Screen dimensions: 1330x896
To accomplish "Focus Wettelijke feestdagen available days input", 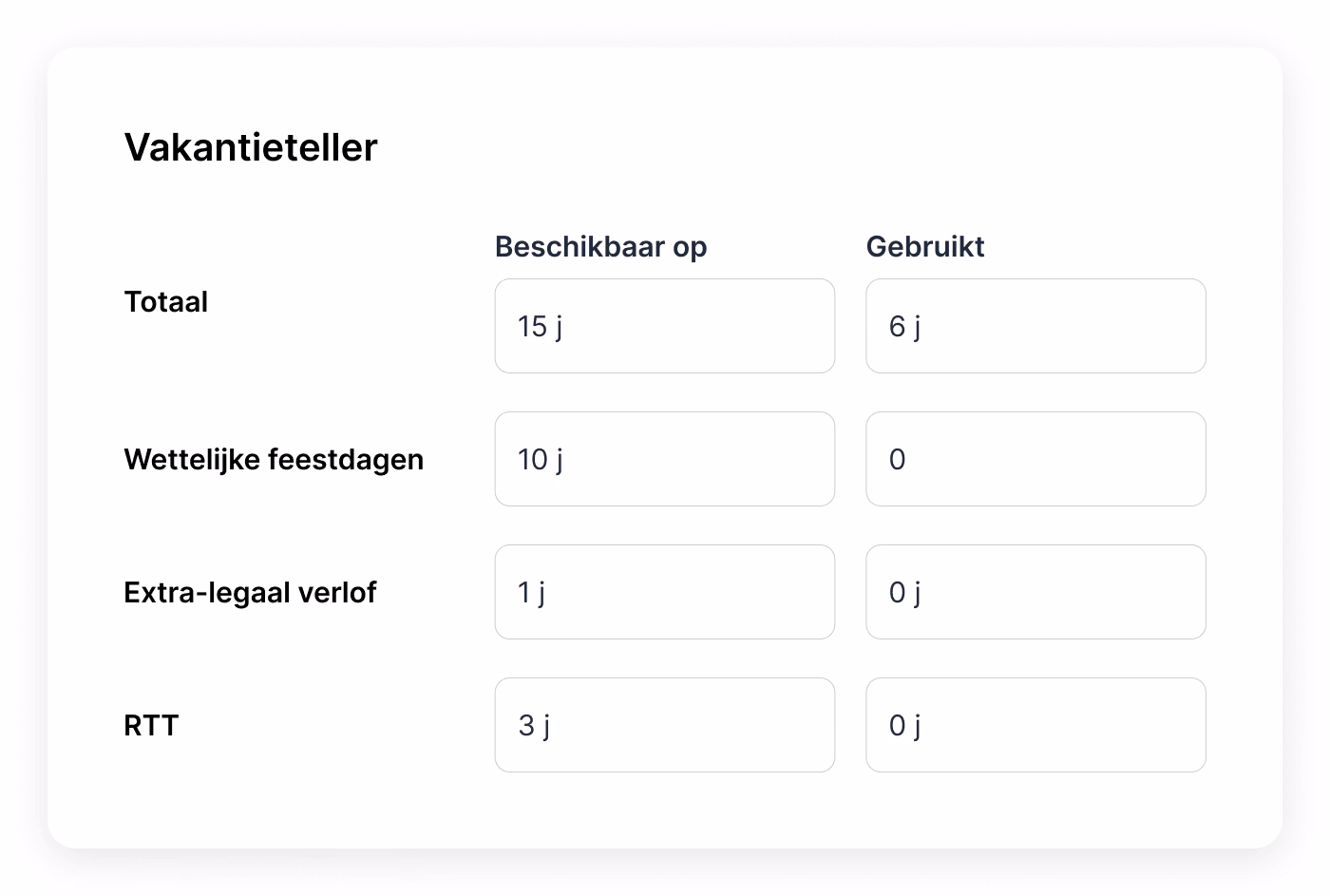I will 664,459.
